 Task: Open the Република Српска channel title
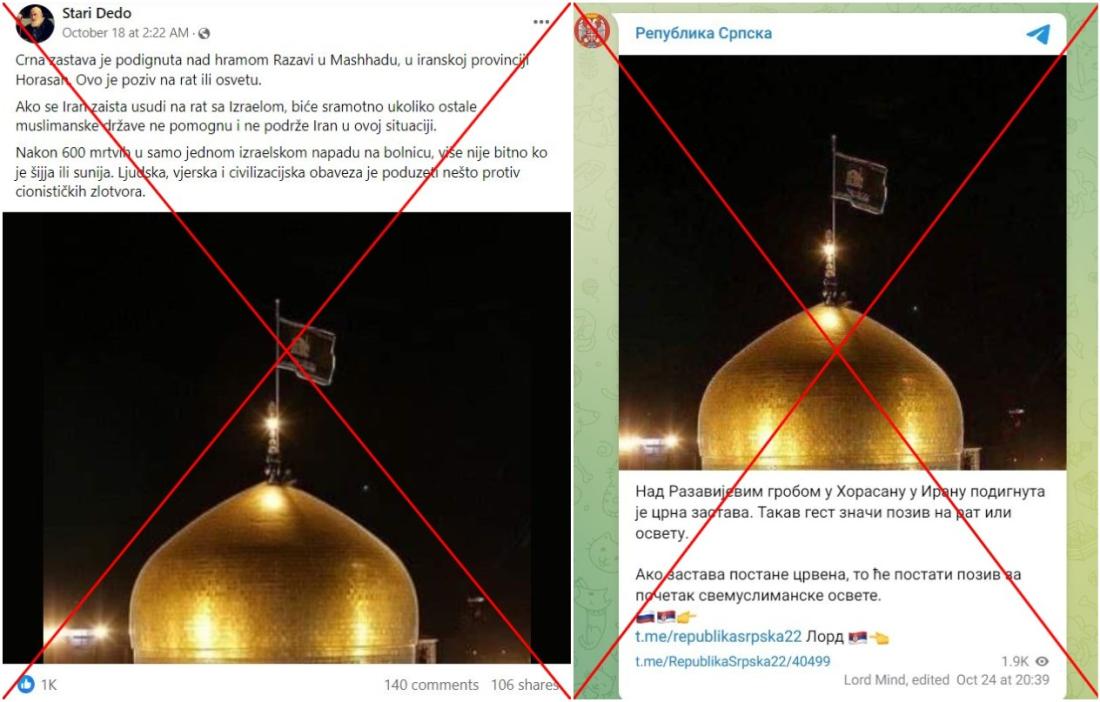coord(703,33)
